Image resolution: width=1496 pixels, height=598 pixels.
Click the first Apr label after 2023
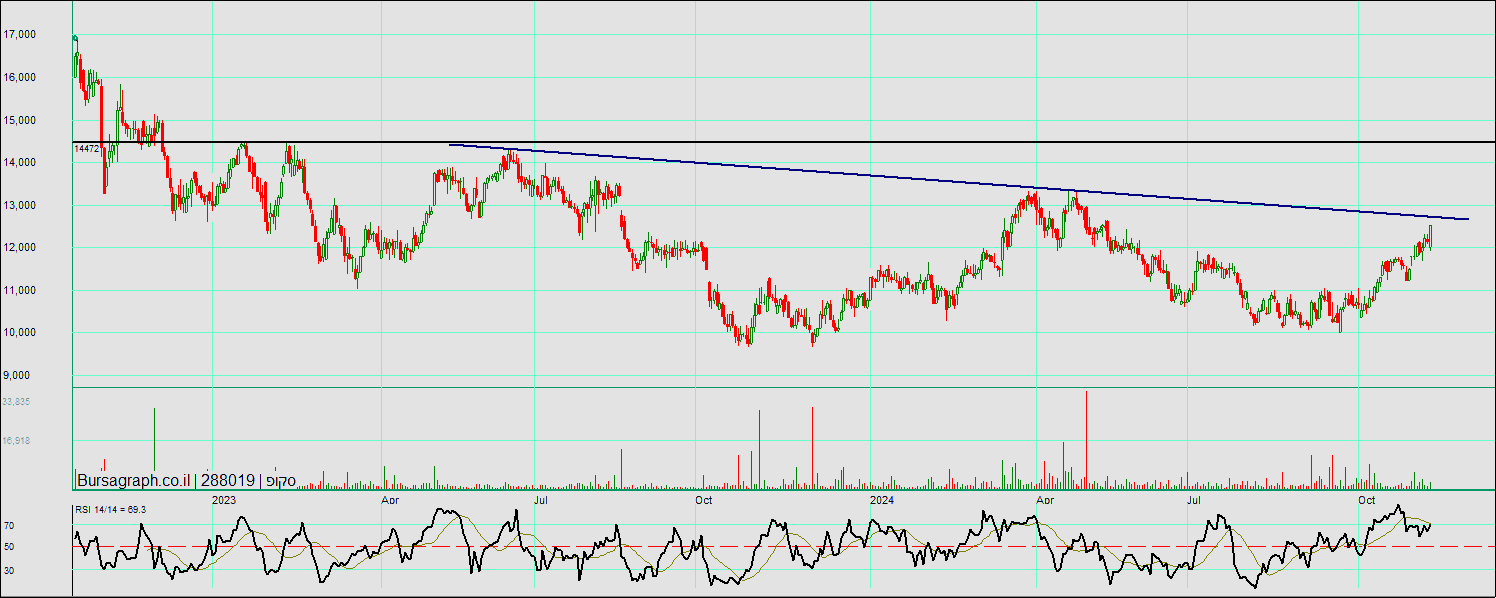(391, 499)
